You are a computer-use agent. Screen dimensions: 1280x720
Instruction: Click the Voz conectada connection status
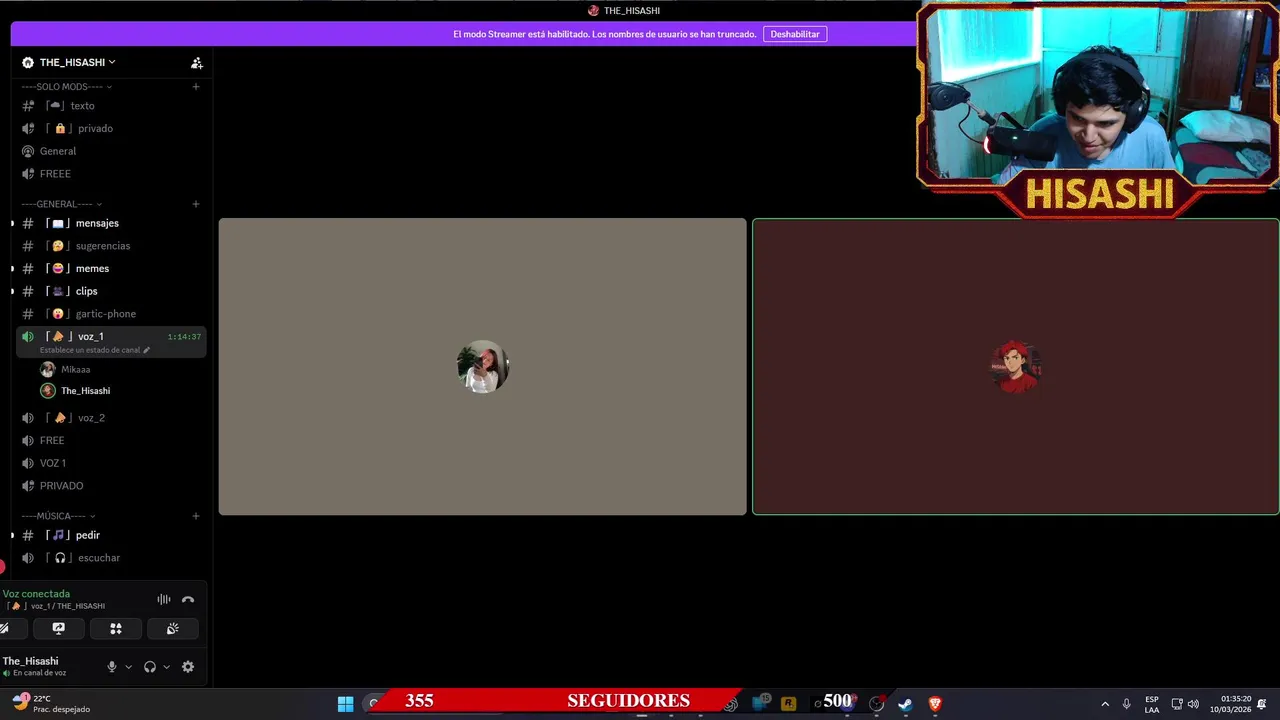coord(36,594)
